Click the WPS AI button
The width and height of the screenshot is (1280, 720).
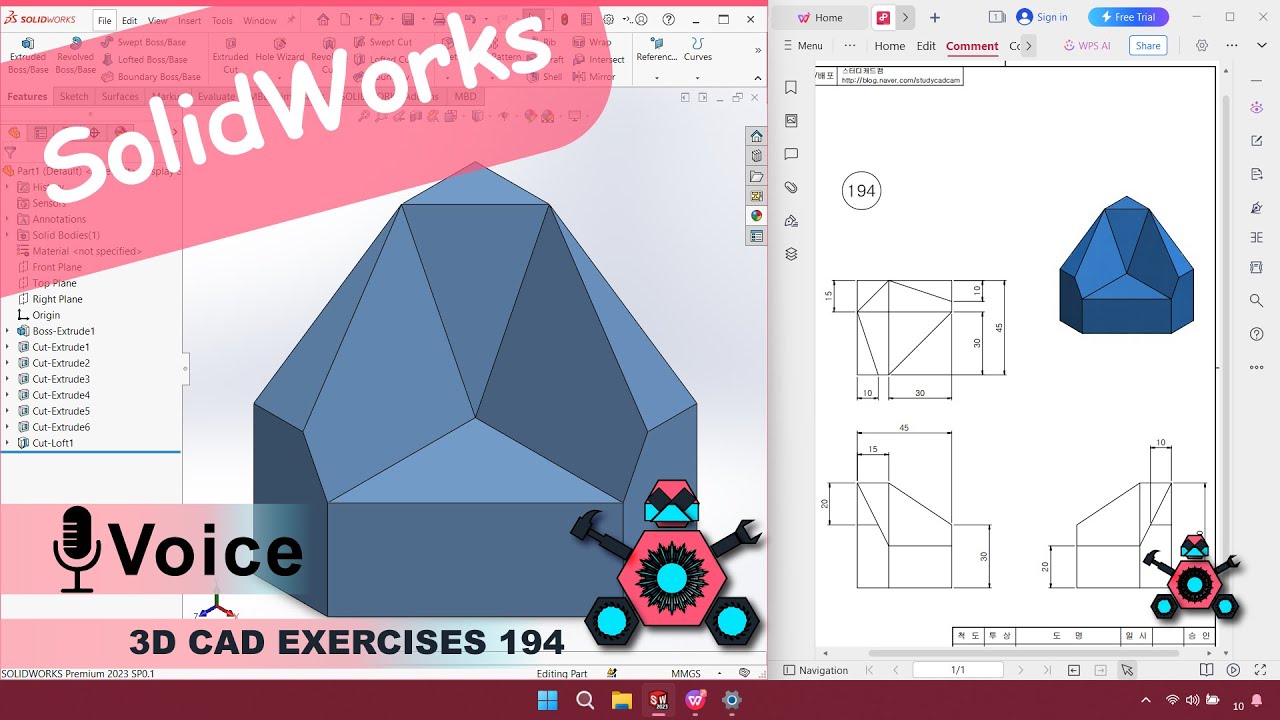tap(1087, 46)
